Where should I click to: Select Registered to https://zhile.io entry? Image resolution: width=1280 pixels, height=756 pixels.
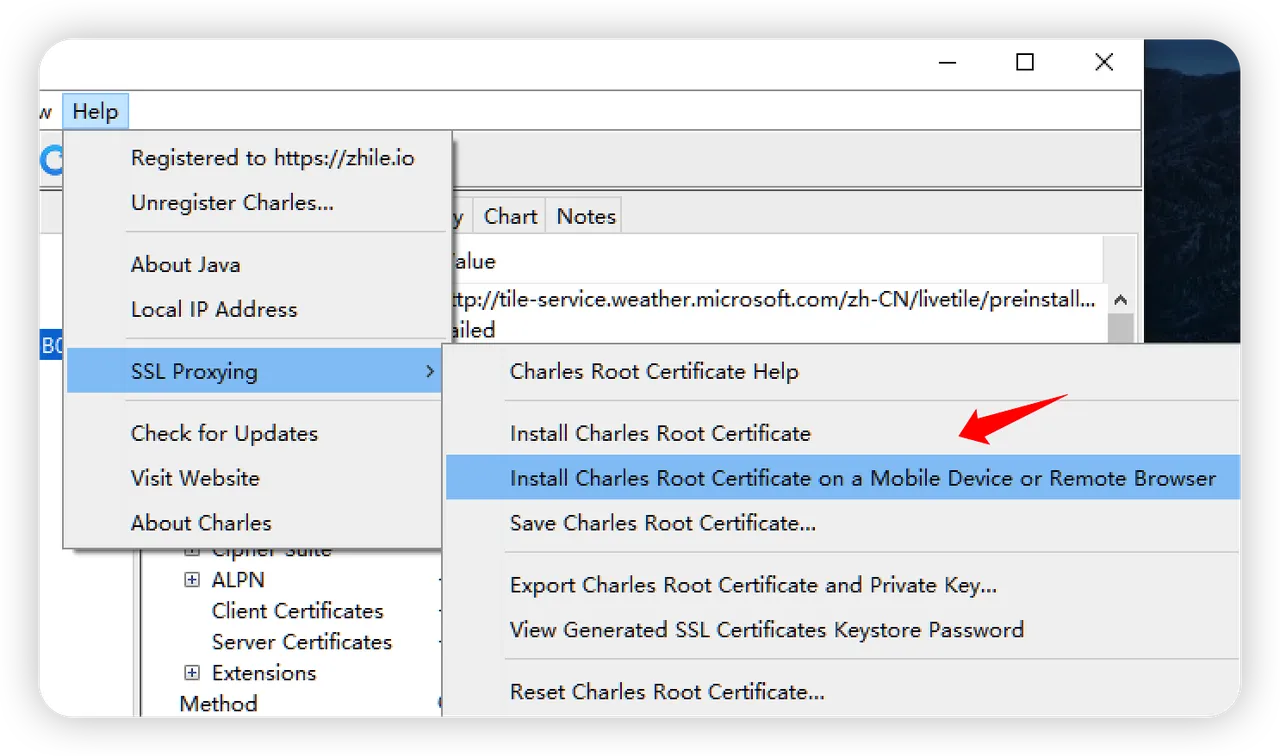click(x=272, y=158)
